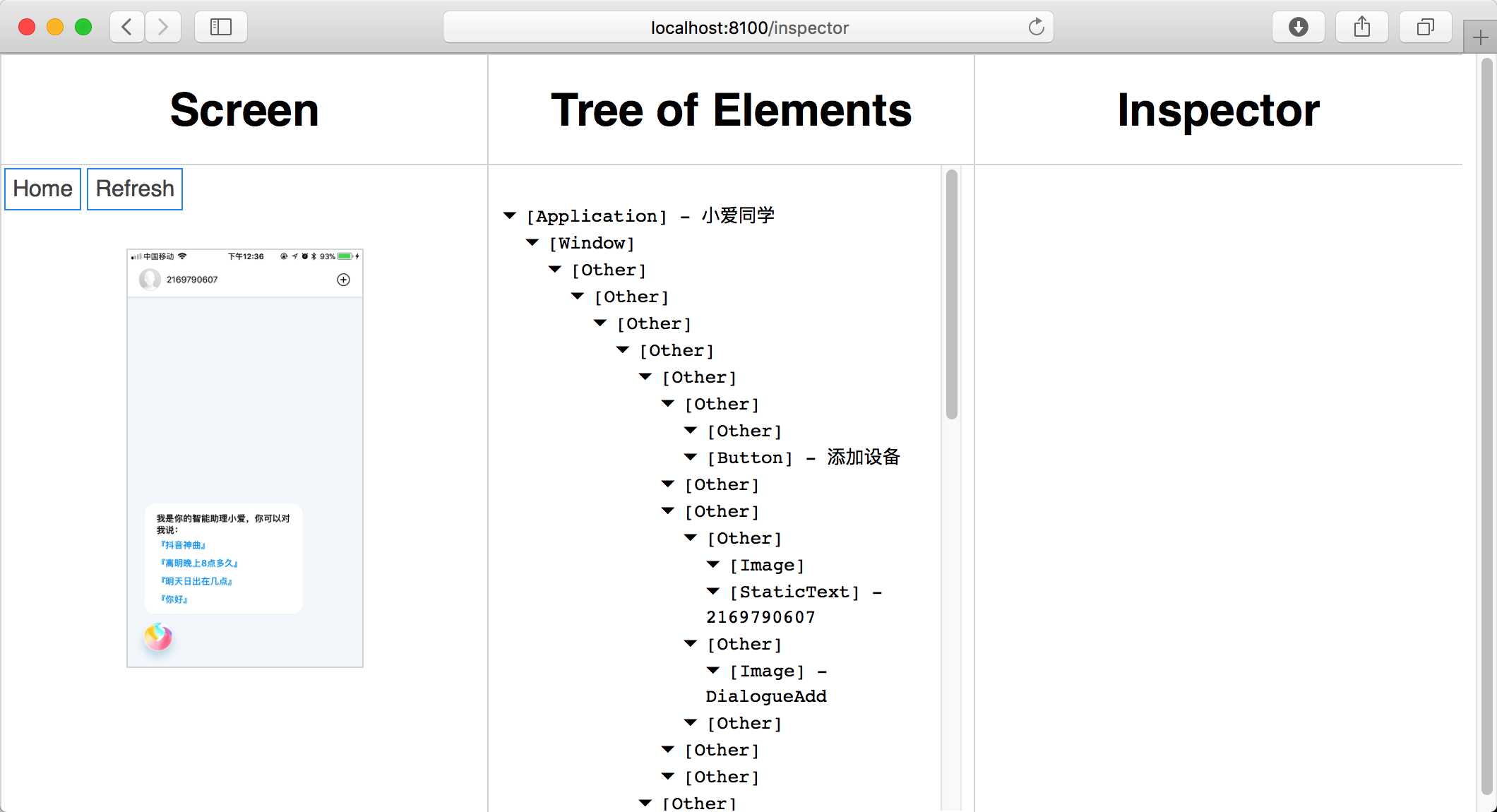Click Safari forward navigation arrow
Image resolution: width=1497 pixels, height=812 pixels.
click(x=163, y=27)
